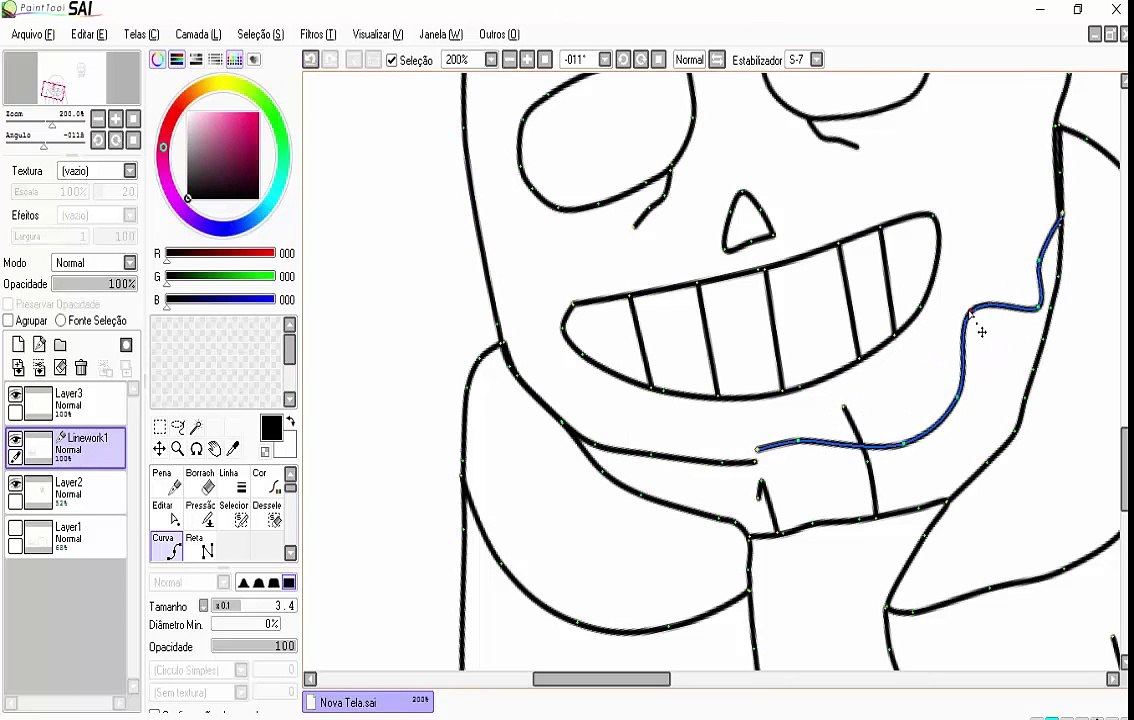Open Seleção menu in menu bar
The height and width of the screenshot is (720, 1134).
[260, 34]
